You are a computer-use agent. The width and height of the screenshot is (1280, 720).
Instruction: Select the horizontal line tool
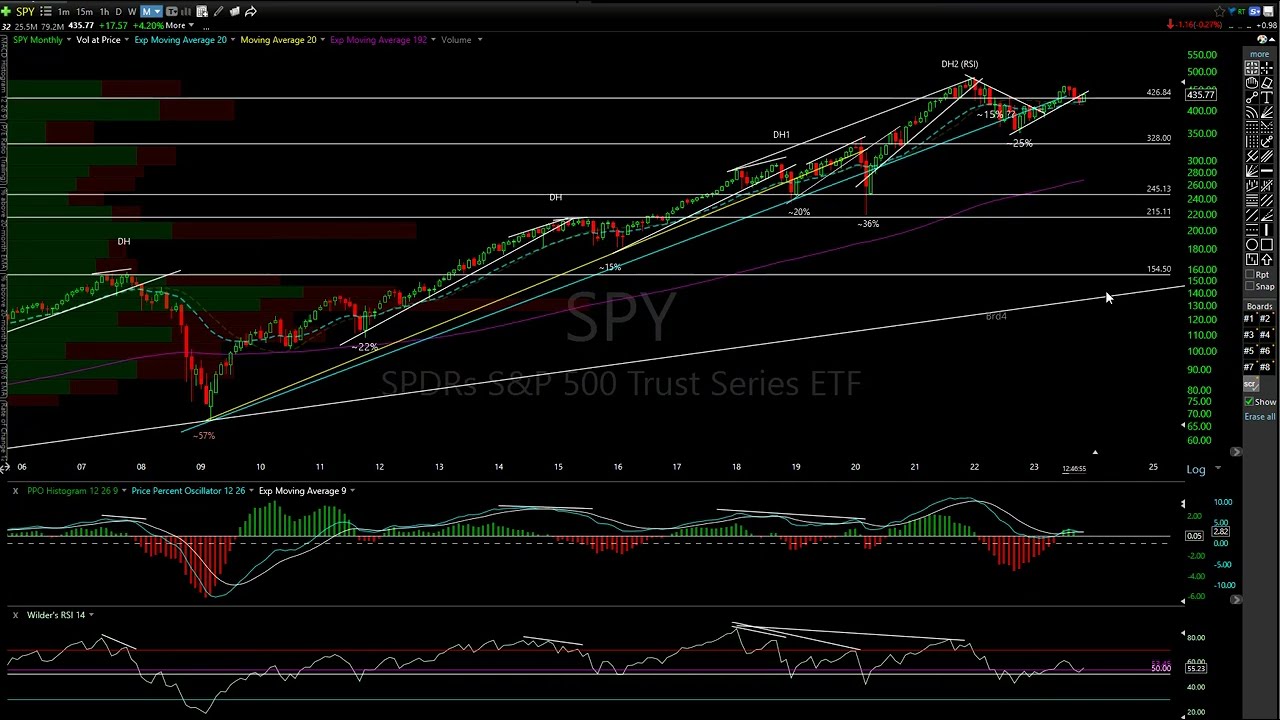click(x=1267, y=170)
